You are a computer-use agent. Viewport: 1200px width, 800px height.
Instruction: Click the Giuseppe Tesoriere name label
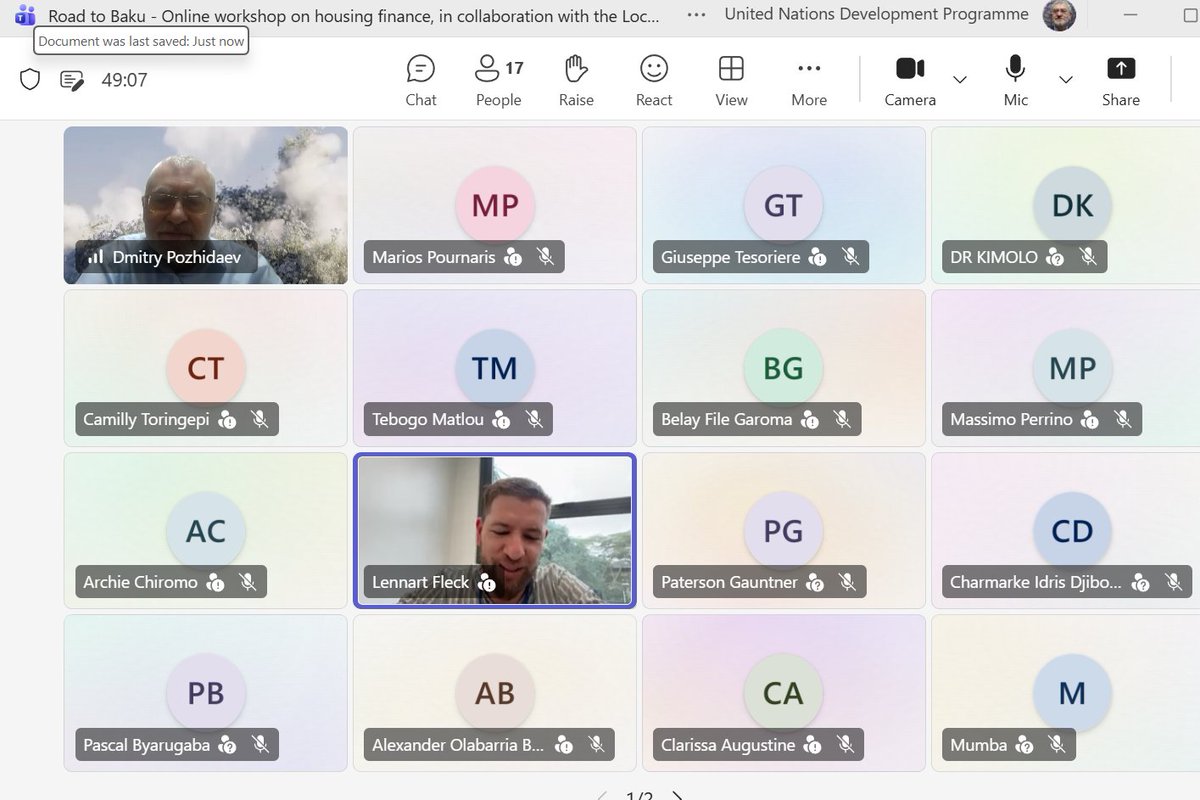(732, 257)
